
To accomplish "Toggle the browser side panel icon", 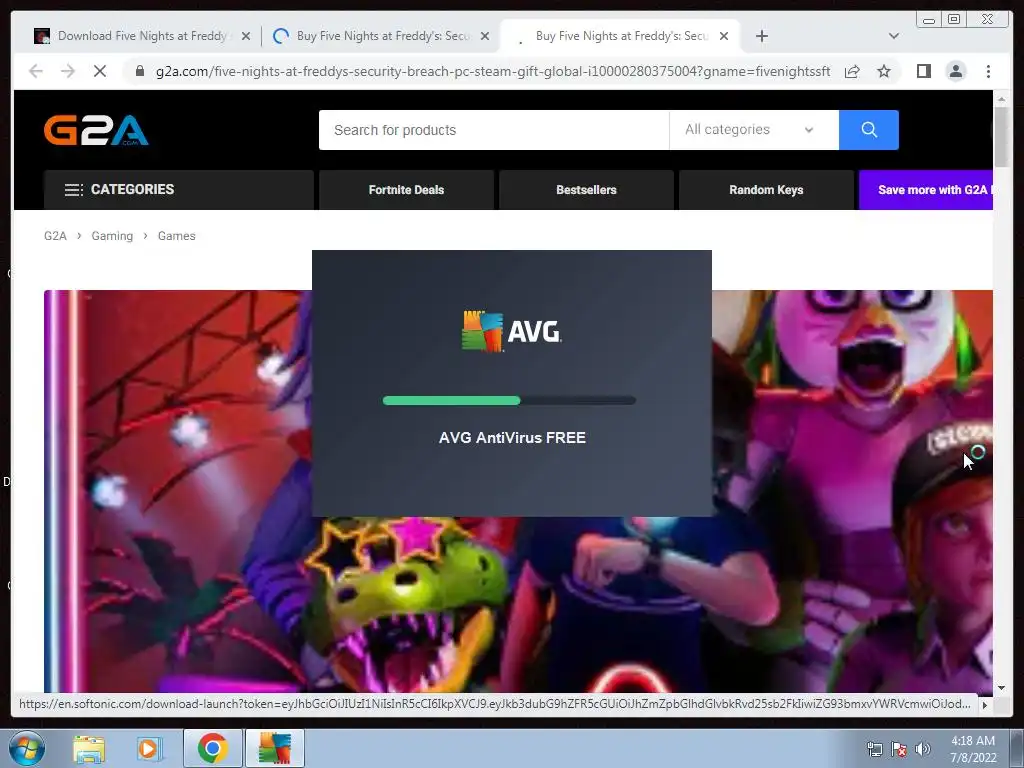I will [x=923, y=71].
